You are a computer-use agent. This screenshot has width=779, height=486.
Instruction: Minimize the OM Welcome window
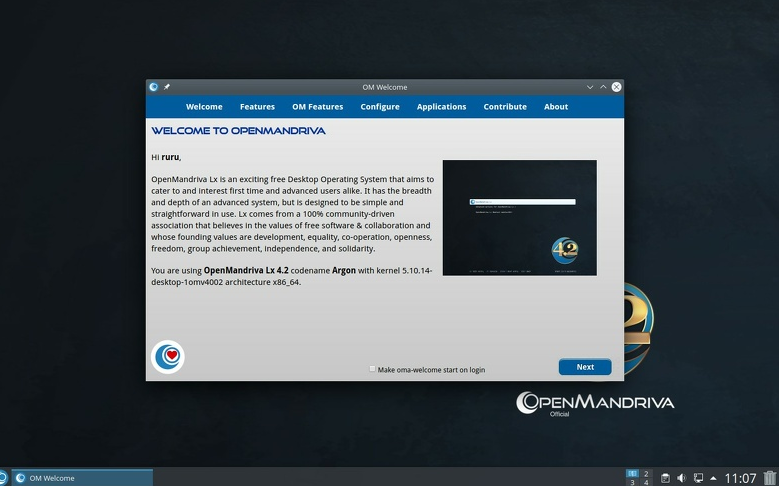590,87
